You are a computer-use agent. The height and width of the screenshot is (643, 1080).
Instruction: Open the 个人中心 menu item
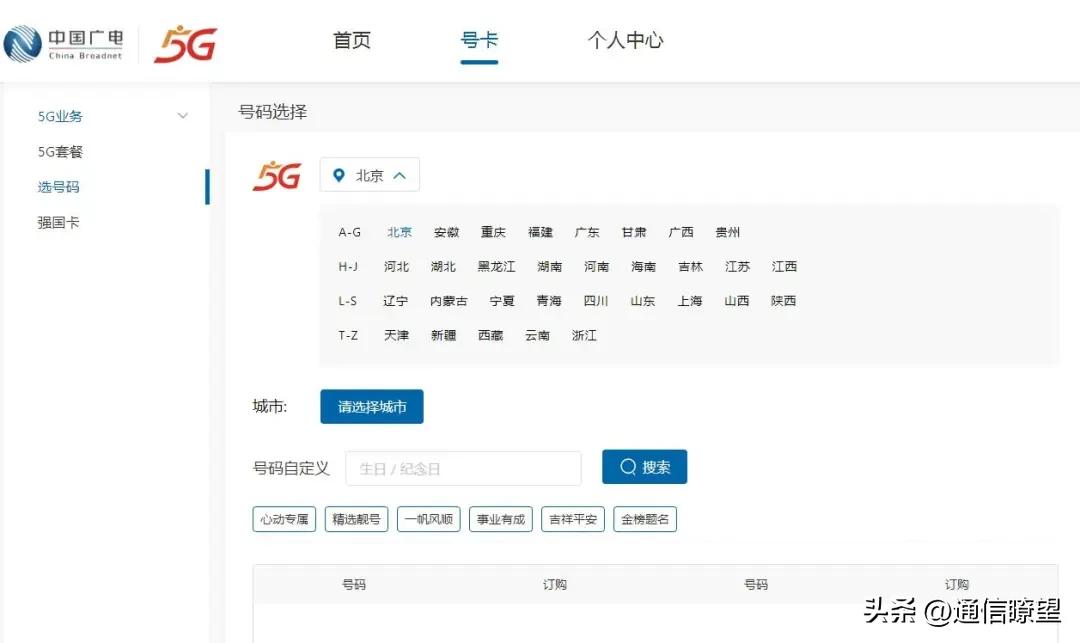[x=625, y=40]
